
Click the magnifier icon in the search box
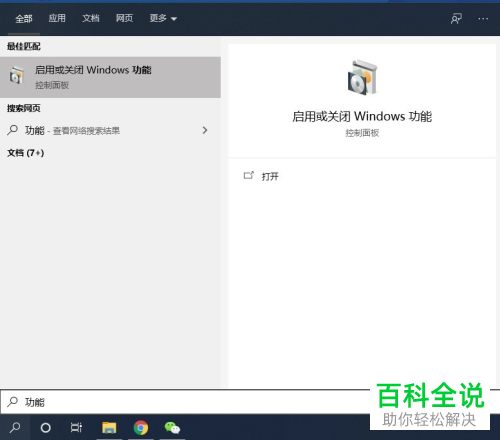(x=13, y=401)
